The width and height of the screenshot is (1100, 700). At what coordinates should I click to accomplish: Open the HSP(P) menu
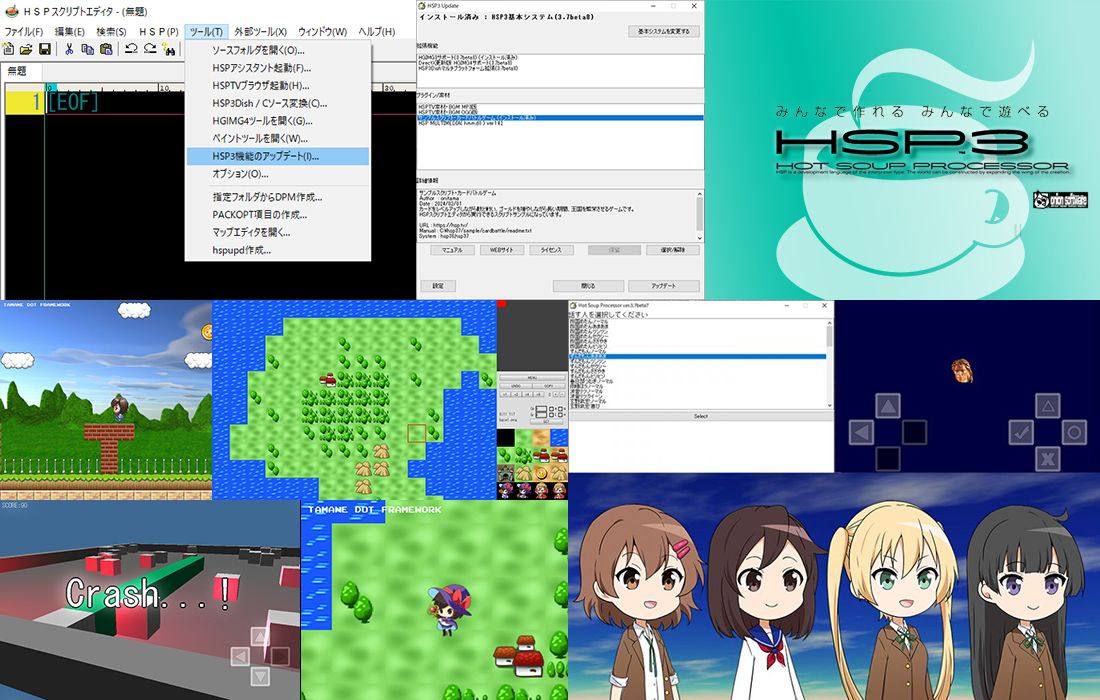[159, 32]
